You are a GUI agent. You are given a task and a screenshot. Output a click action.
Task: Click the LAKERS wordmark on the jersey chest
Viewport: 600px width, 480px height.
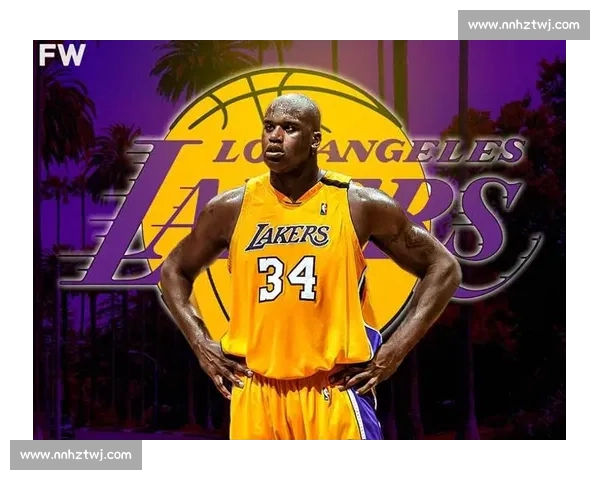[288, 236]
